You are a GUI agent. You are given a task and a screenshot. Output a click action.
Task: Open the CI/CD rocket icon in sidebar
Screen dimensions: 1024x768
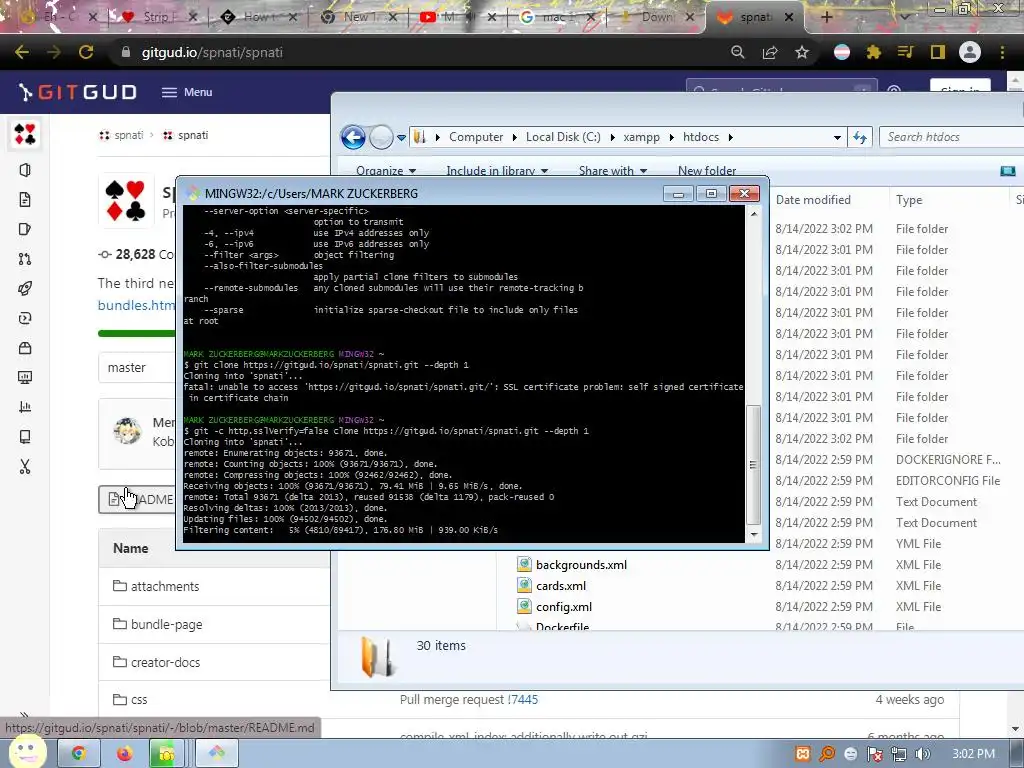[x=25, y=289]
